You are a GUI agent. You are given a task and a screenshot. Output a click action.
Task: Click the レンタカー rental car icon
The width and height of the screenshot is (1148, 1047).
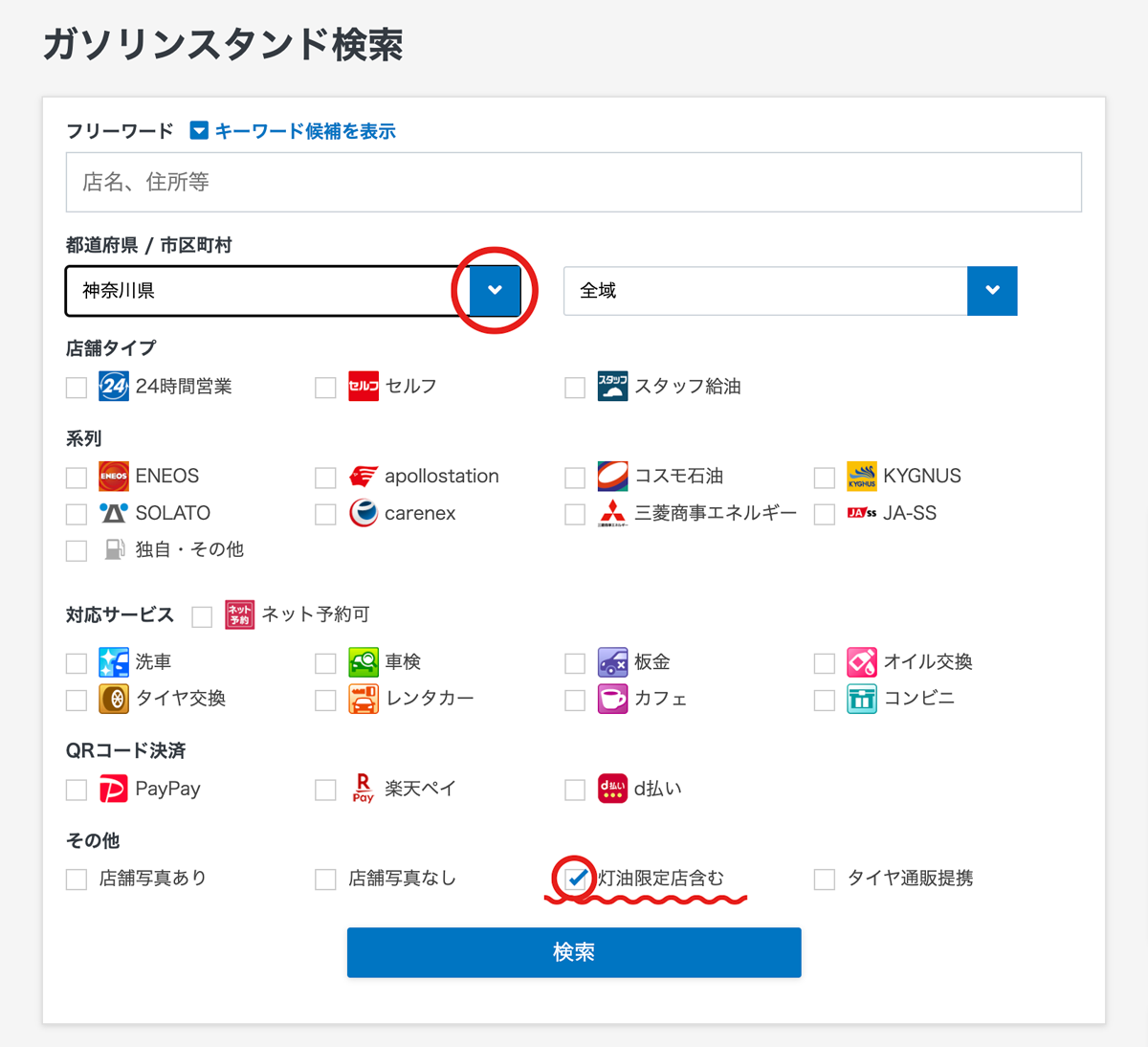tap(364, 699)
